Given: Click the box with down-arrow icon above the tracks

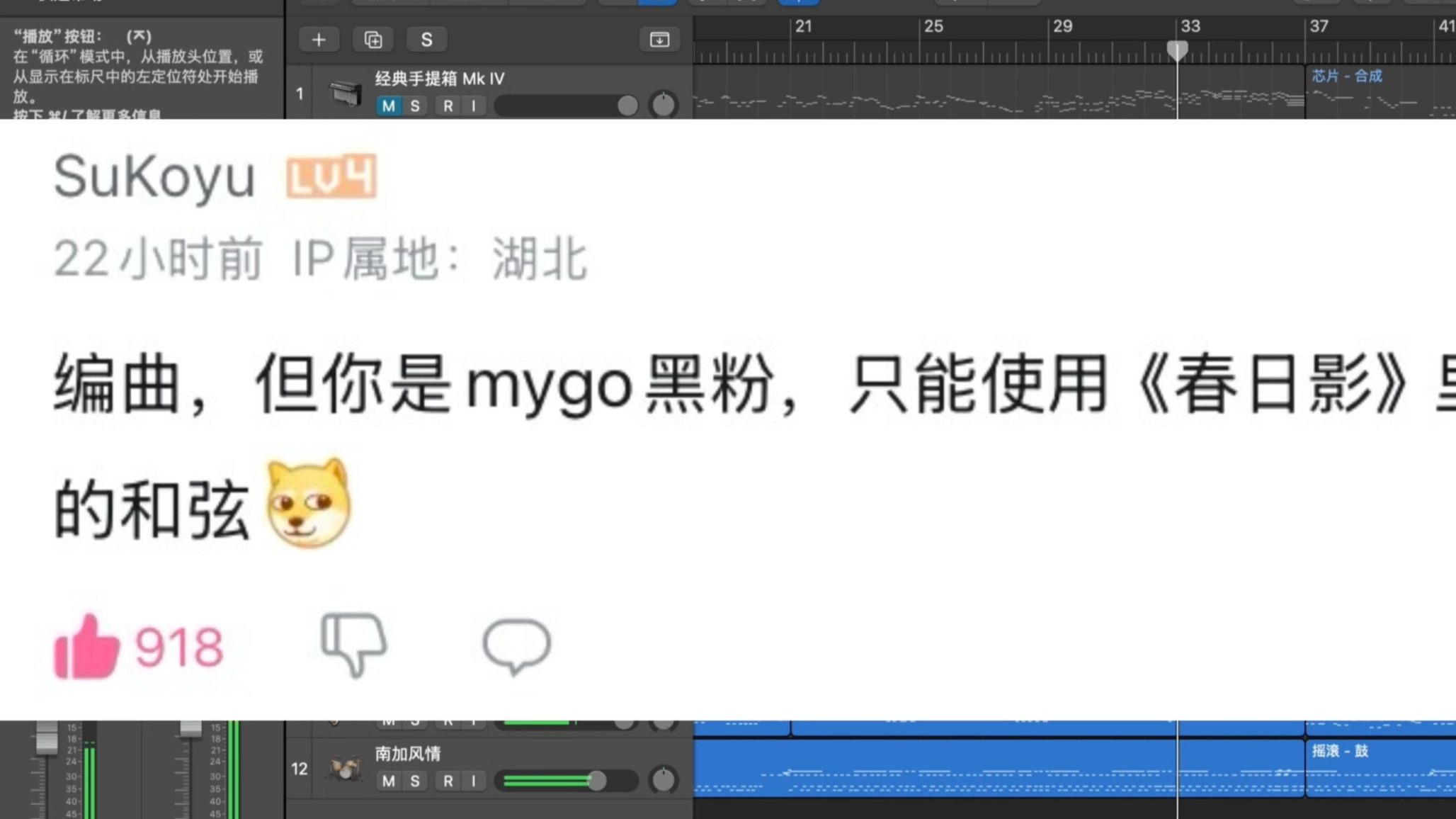Looking at the screenshot, I should (659, 40).
